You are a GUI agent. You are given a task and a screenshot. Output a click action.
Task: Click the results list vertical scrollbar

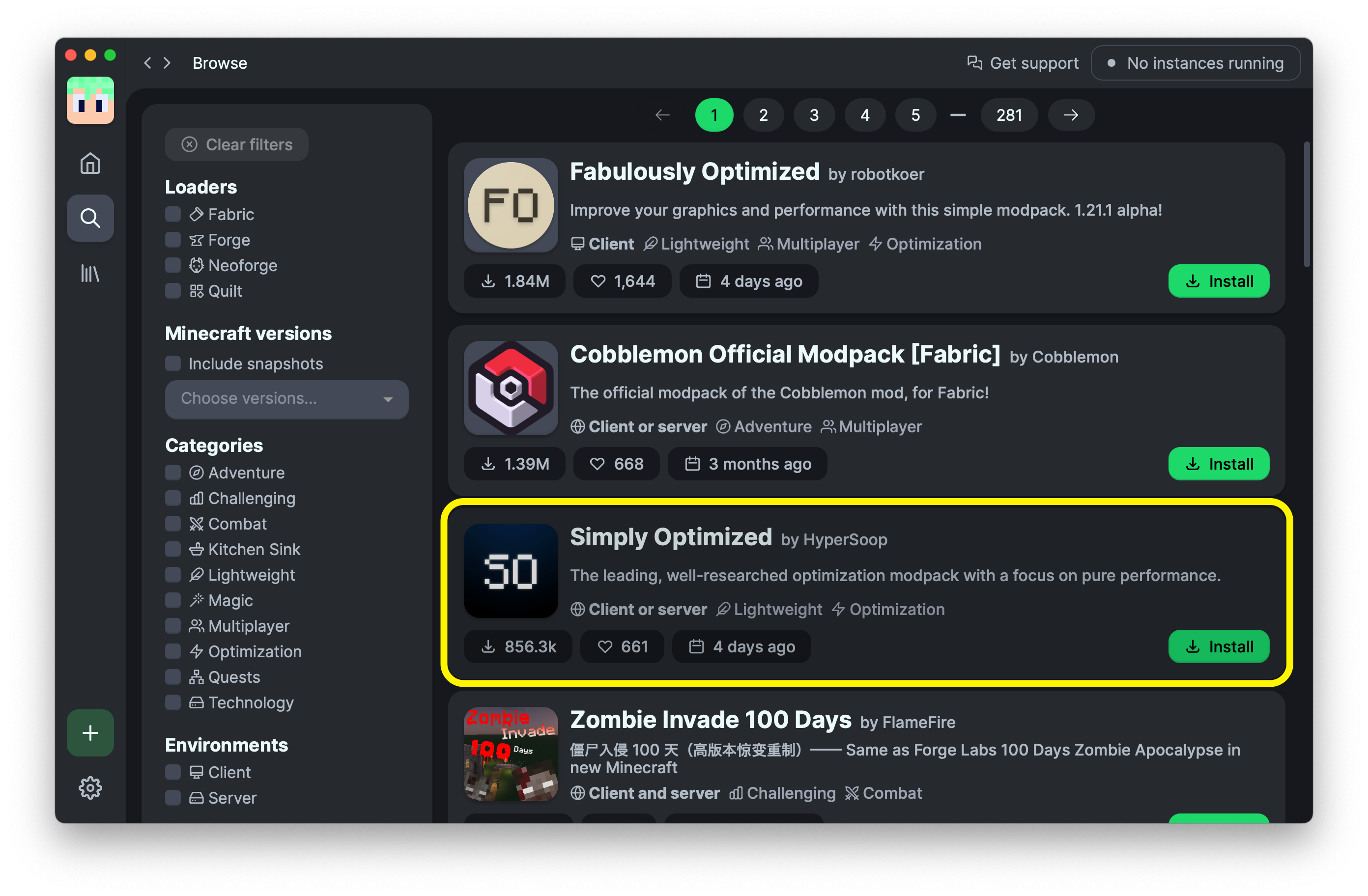pyautogui.click(x=1307, y=205)
